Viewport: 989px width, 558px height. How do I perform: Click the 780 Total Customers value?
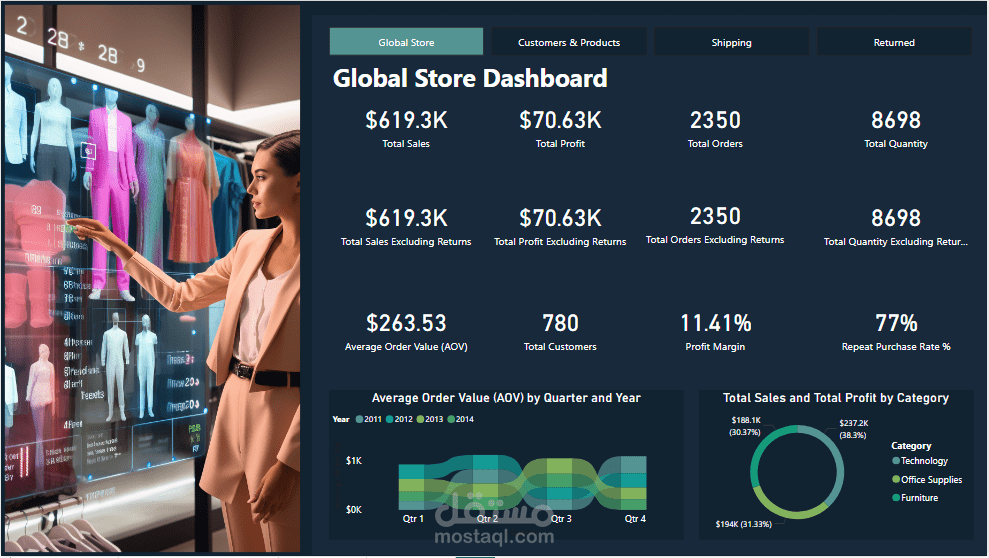point(560,323)
